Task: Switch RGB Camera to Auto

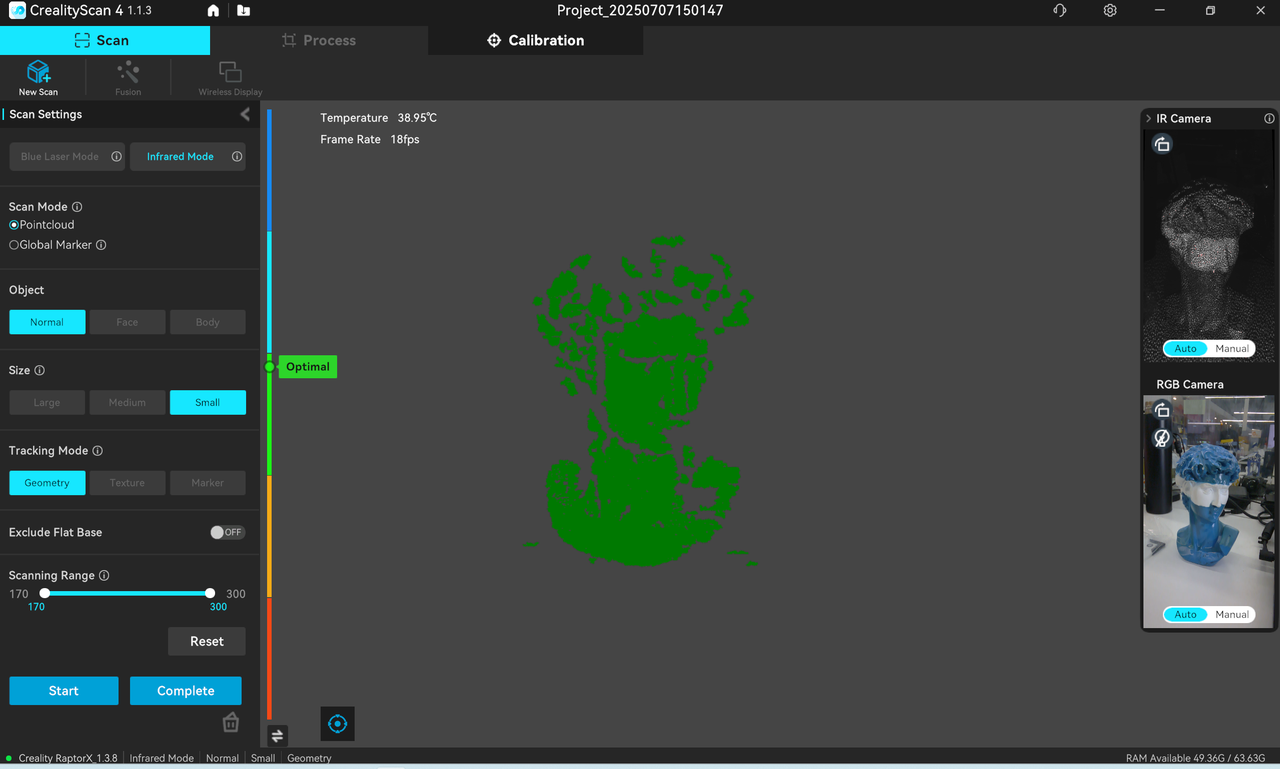Action: pos(1185,615)
